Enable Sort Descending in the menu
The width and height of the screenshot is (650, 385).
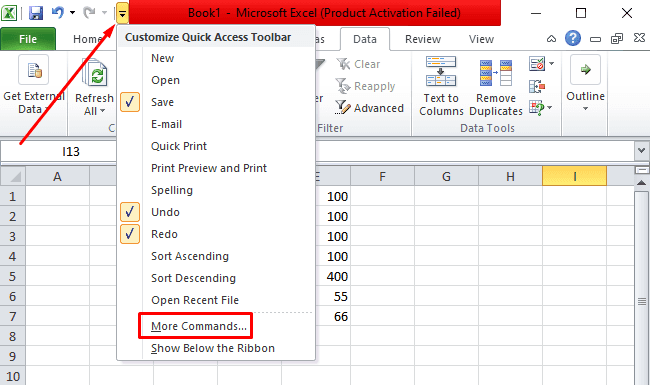(x=216, y=278)
